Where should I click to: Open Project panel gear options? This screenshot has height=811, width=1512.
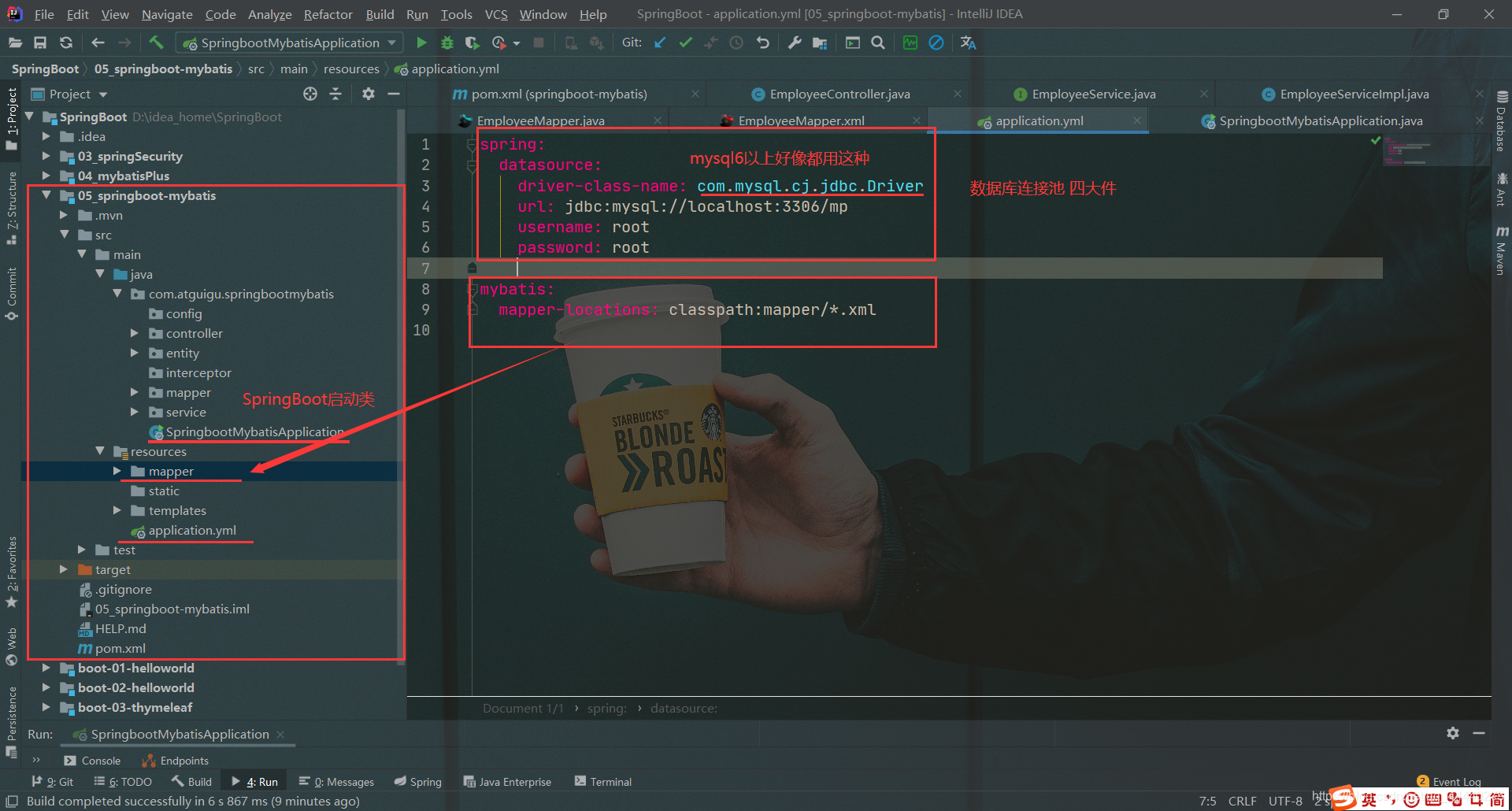(x=368, y=94)
